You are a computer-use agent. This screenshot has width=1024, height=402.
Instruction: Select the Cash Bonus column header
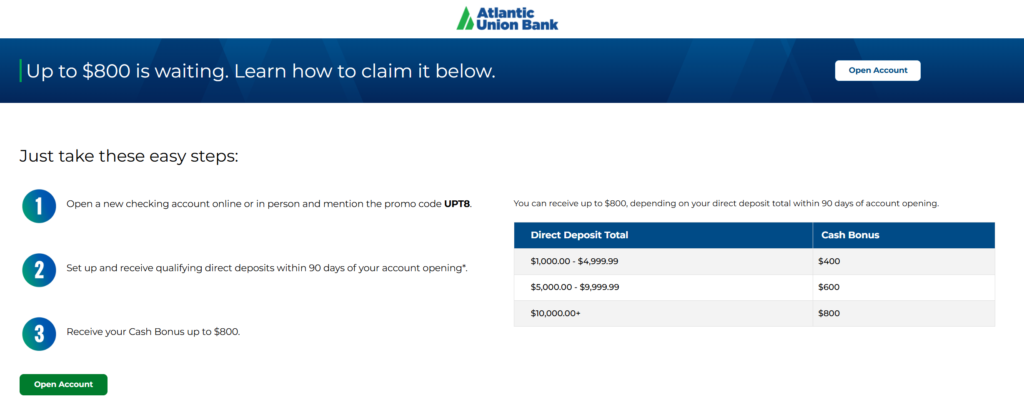903,235
